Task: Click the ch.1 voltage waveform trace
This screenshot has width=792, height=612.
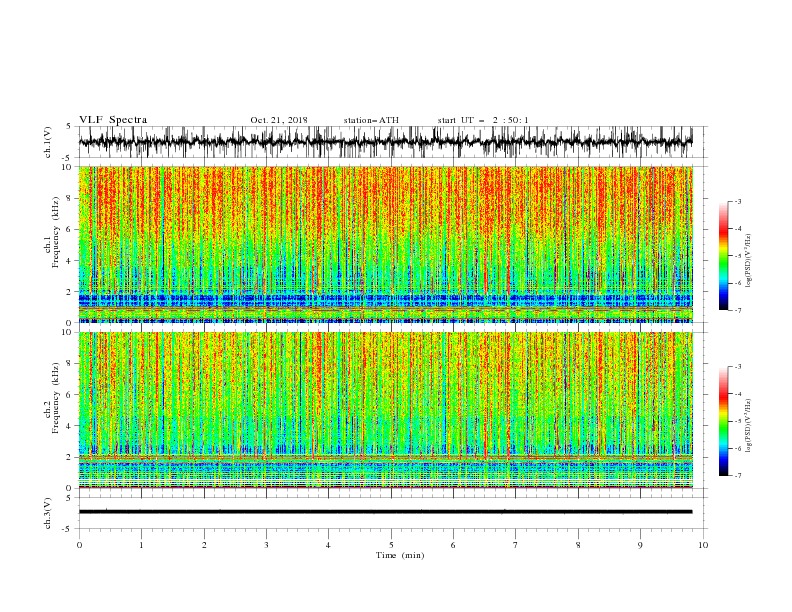Action: pos(385,141)
